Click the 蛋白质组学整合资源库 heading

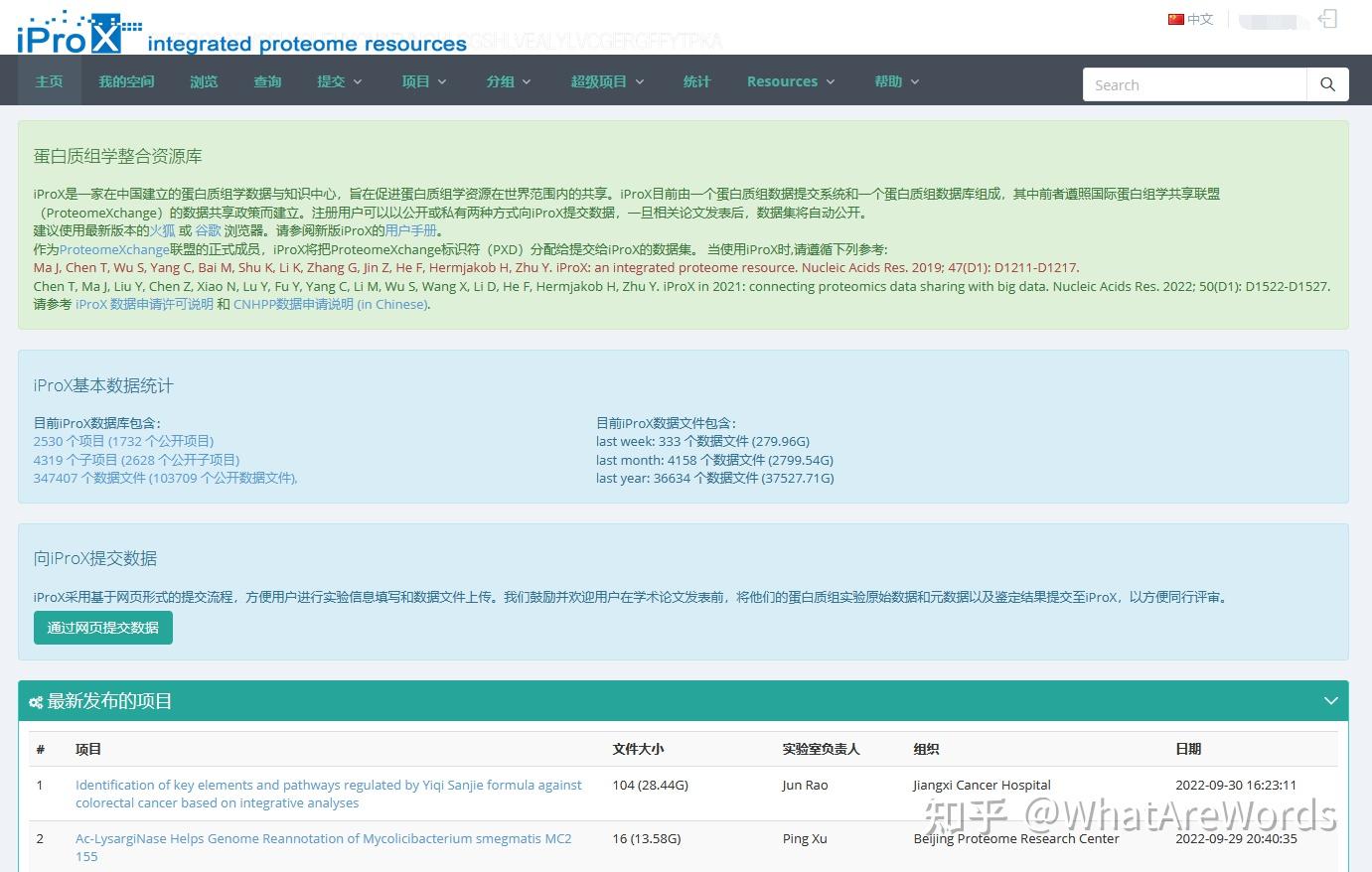(118, 156)
